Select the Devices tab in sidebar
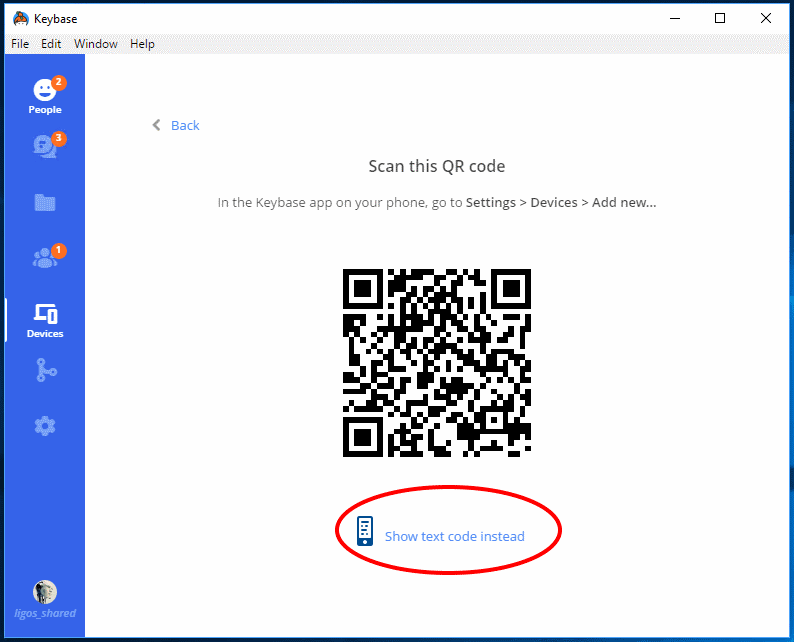The image size is (794, 642). coord(45,320)
